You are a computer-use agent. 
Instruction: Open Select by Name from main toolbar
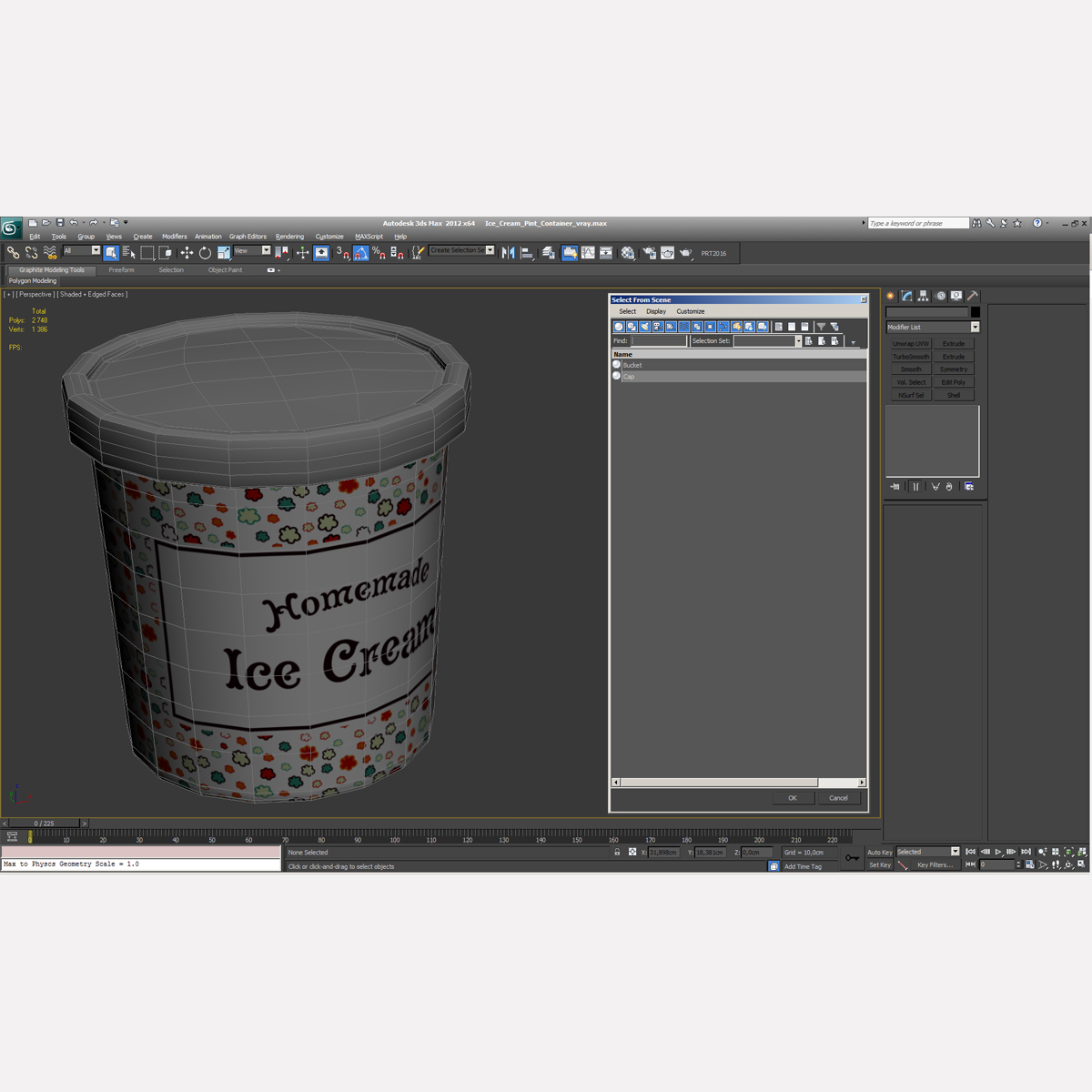point(129,253)
